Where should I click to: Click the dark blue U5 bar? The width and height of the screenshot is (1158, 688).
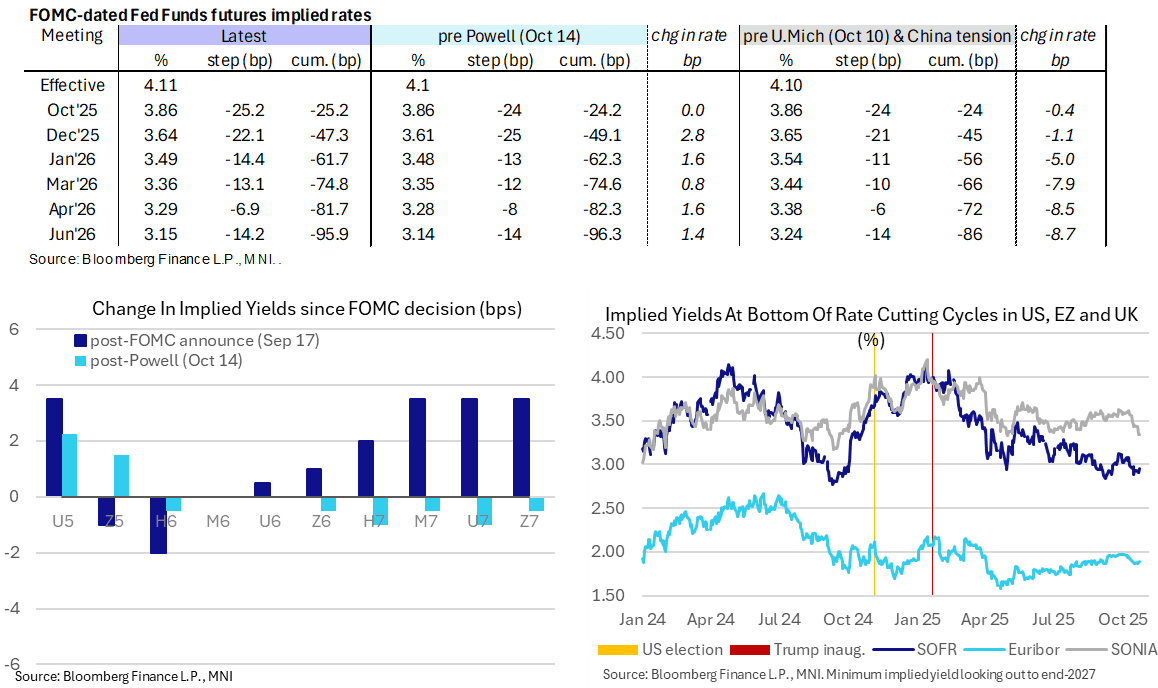[55, 447]
